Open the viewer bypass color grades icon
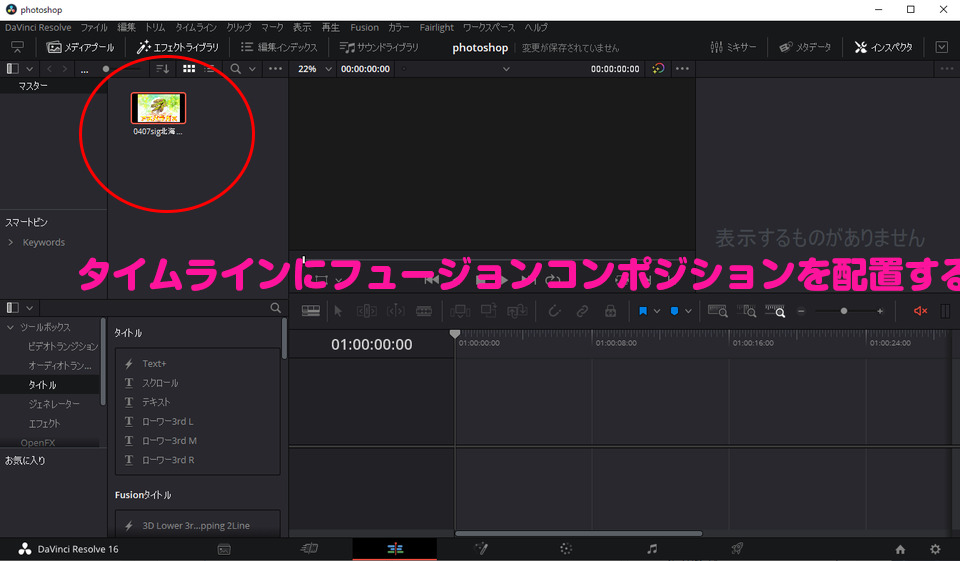Viewport: 960px width, 561px height. [x=658, y=69]
